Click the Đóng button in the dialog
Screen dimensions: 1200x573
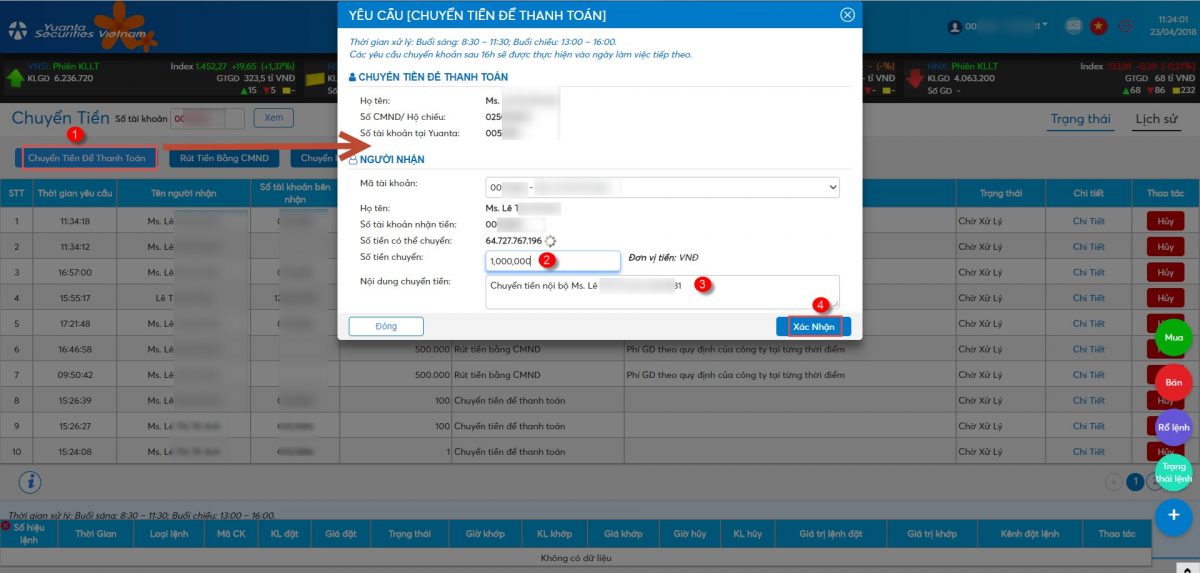386,326
